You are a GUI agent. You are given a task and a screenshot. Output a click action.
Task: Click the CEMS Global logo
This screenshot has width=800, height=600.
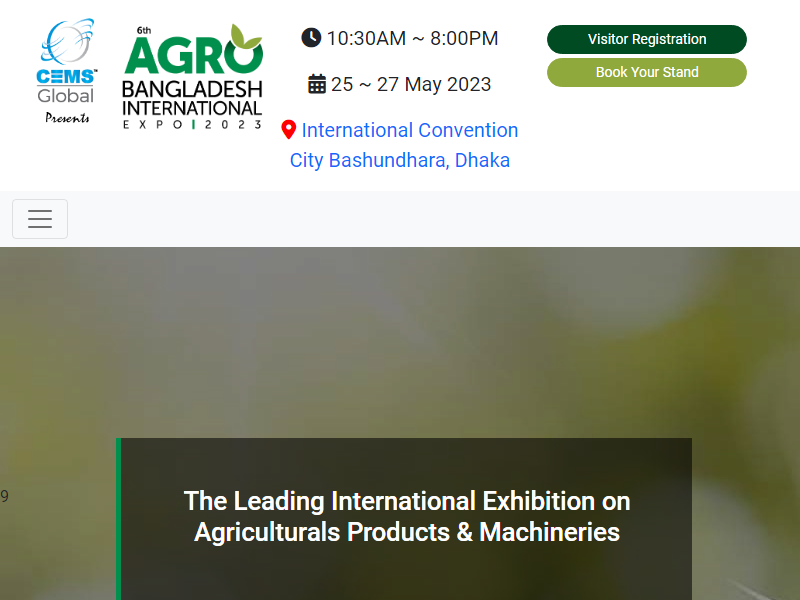pyautogui.click(x=66, y=71)
